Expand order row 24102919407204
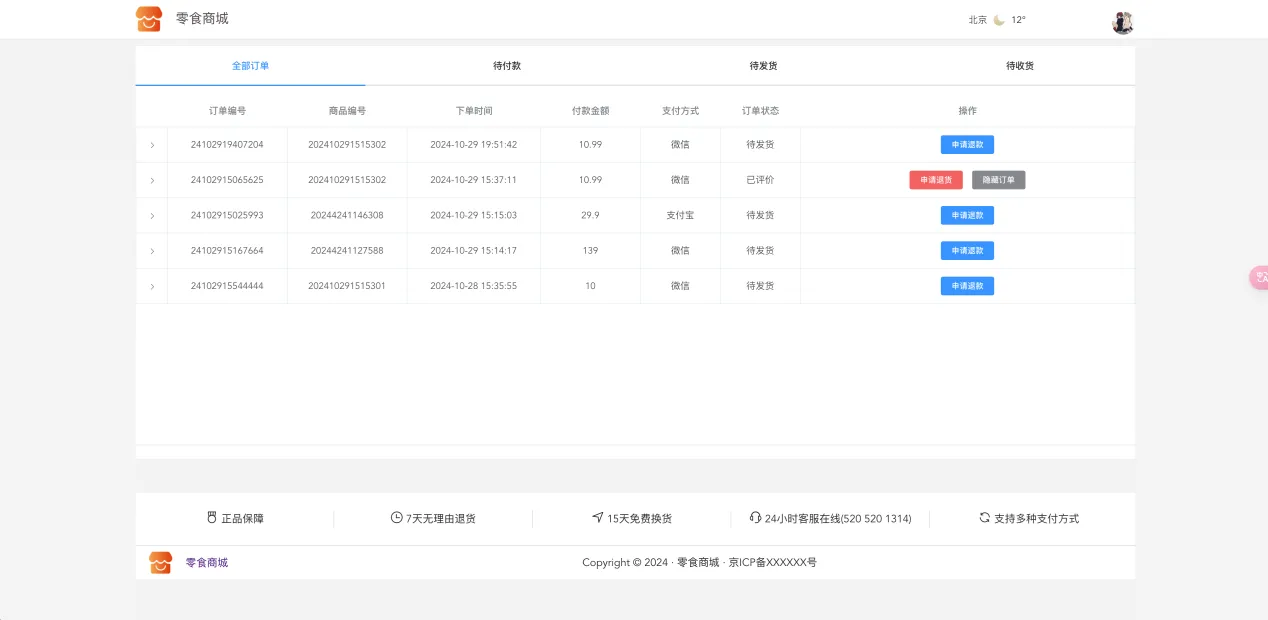The width and height of the screenshot is (1268, 620). click(152, 145)
